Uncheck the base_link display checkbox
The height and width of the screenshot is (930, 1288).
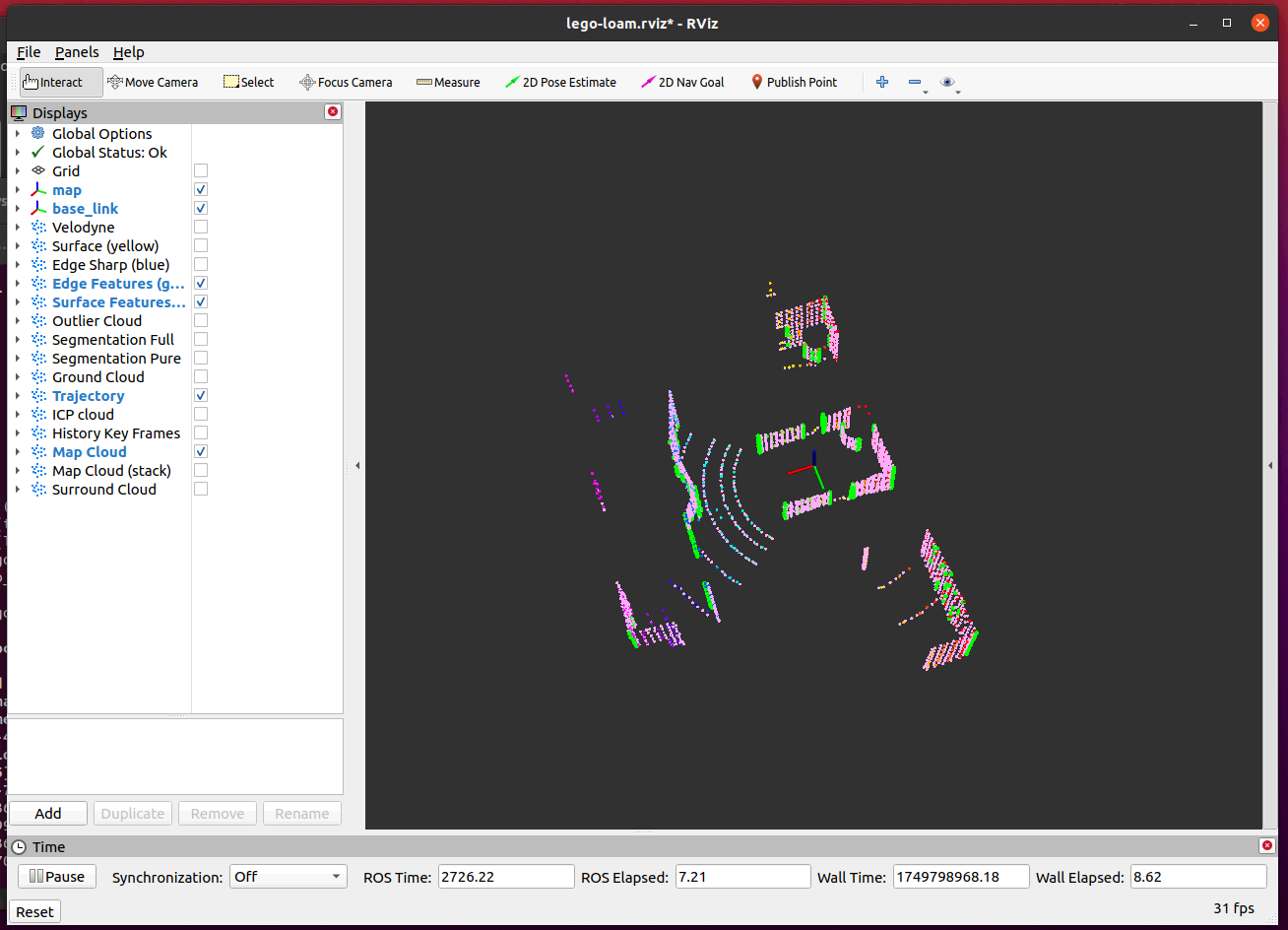(201, 208)
